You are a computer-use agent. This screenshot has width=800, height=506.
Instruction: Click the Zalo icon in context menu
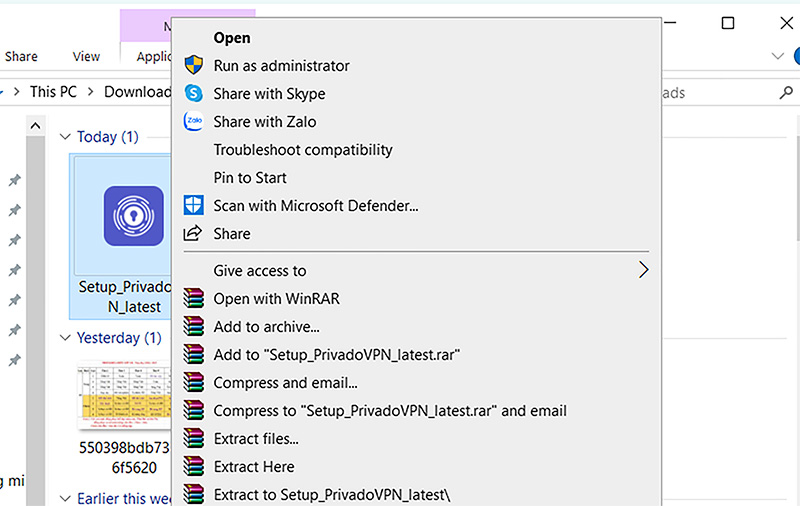point(193,121)
